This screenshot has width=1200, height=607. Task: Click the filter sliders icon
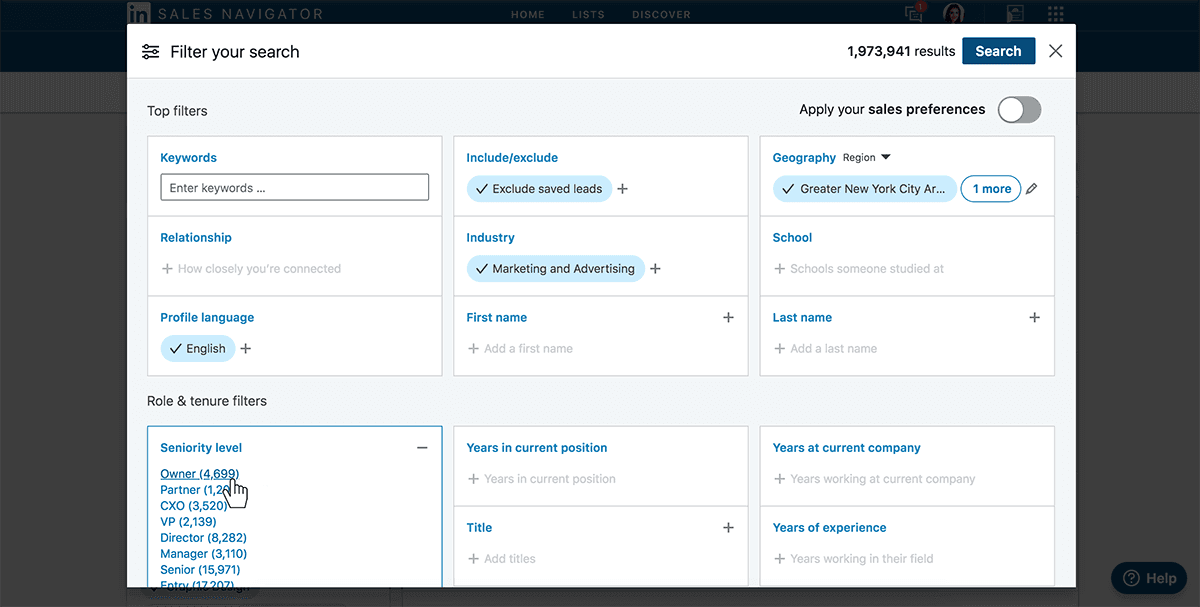point(151,52)
